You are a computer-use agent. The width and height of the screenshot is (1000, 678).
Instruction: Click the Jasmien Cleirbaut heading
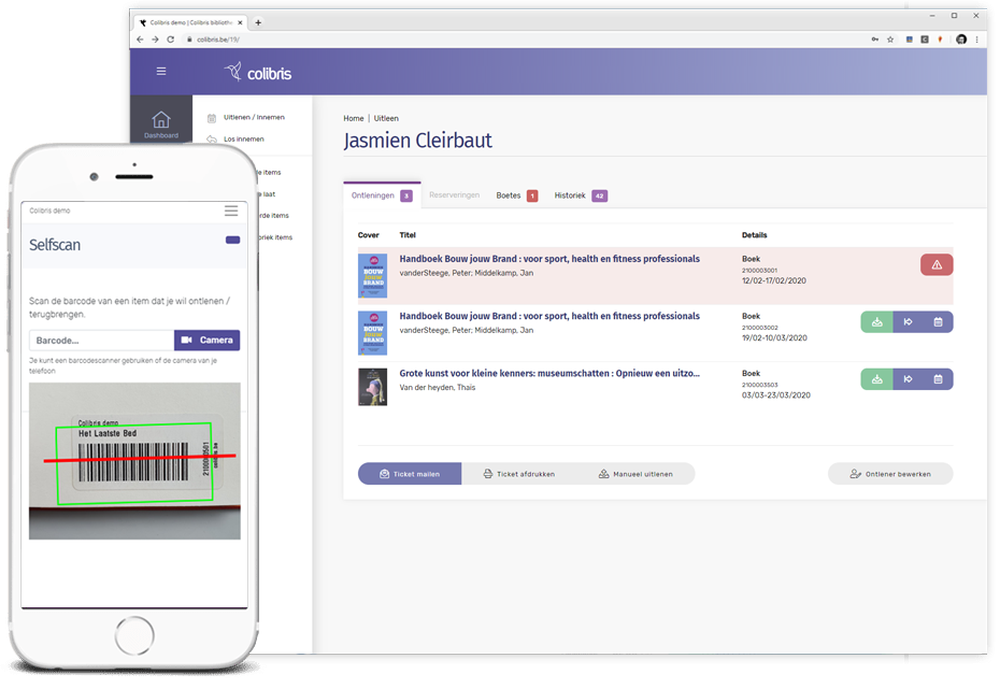[x=418, y=140]
